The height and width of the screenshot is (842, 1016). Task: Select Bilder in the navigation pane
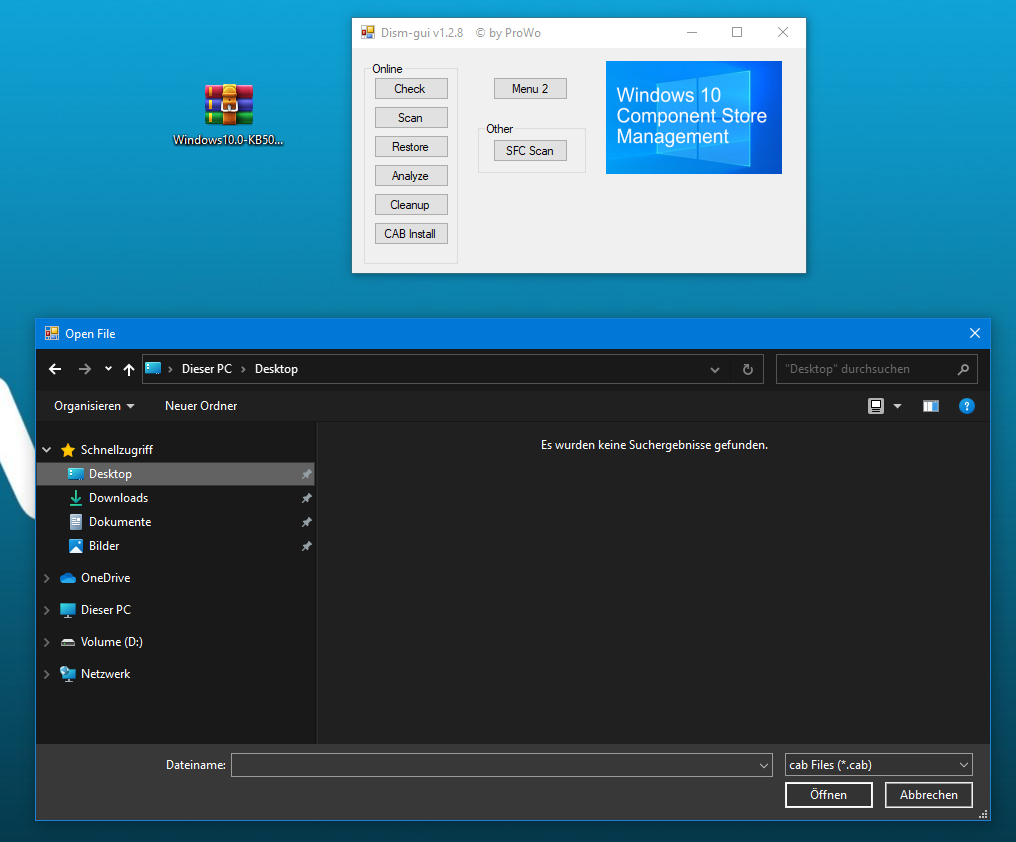(x=176, y=546)
